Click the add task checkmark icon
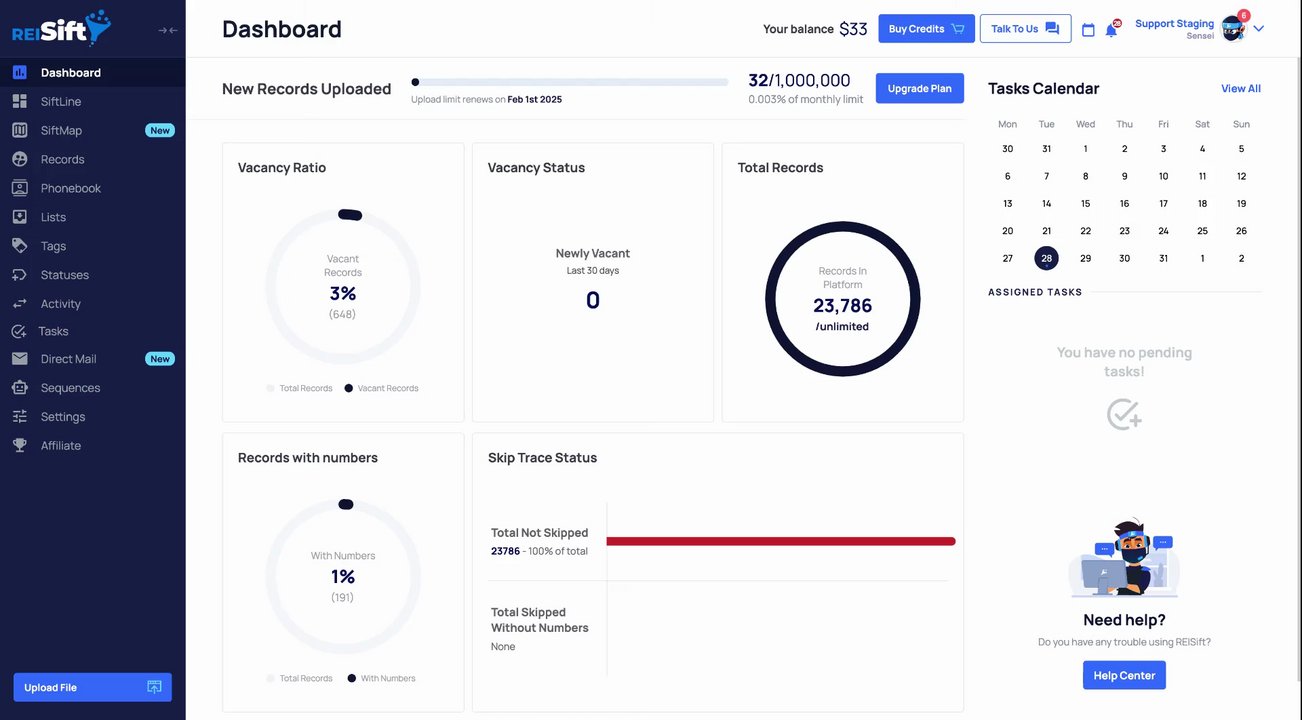The image size is (1302, 720). pyautogui.click(x=1124, y=414)
